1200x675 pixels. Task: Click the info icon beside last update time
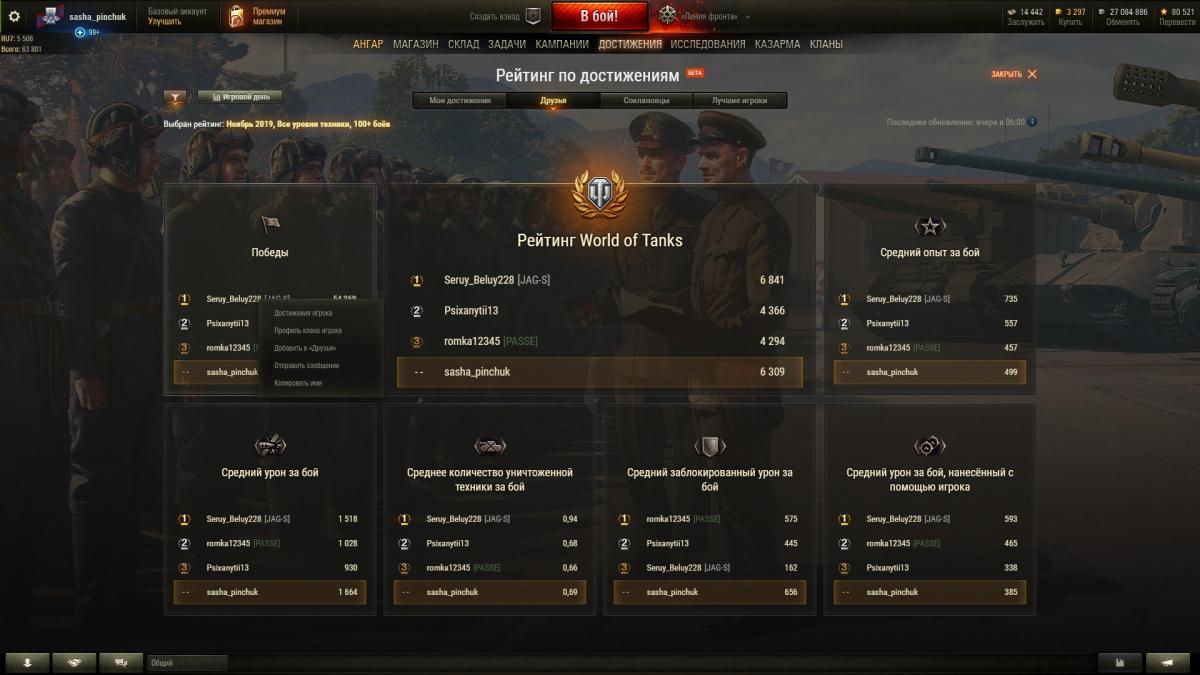coord(1032,122)
